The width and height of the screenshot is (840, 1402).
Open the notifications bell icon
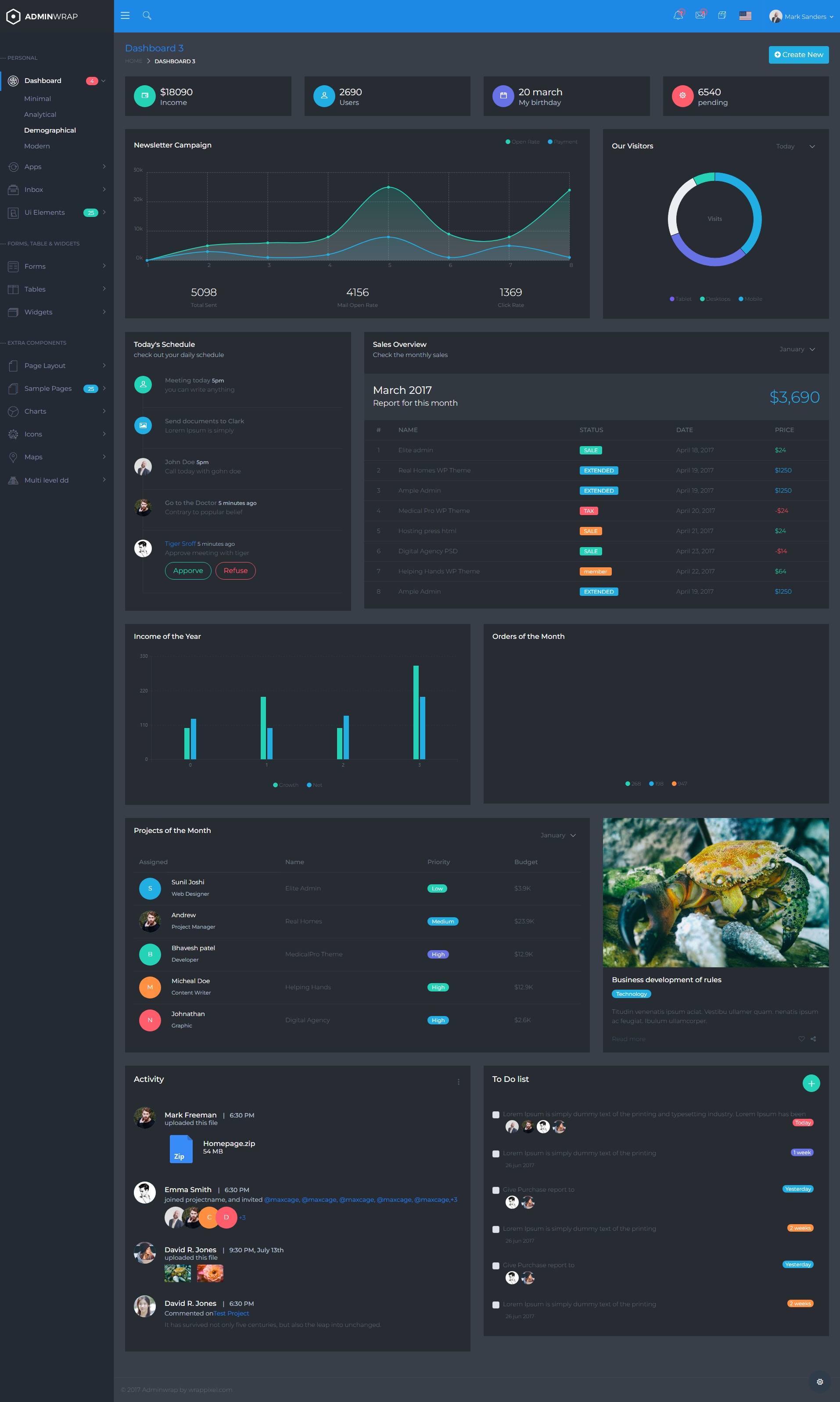[x=678, y=15]
